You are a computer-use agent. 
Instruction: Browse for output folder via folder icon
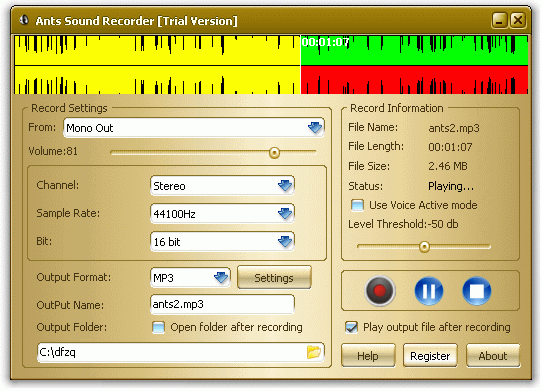[x=314, y=352]
